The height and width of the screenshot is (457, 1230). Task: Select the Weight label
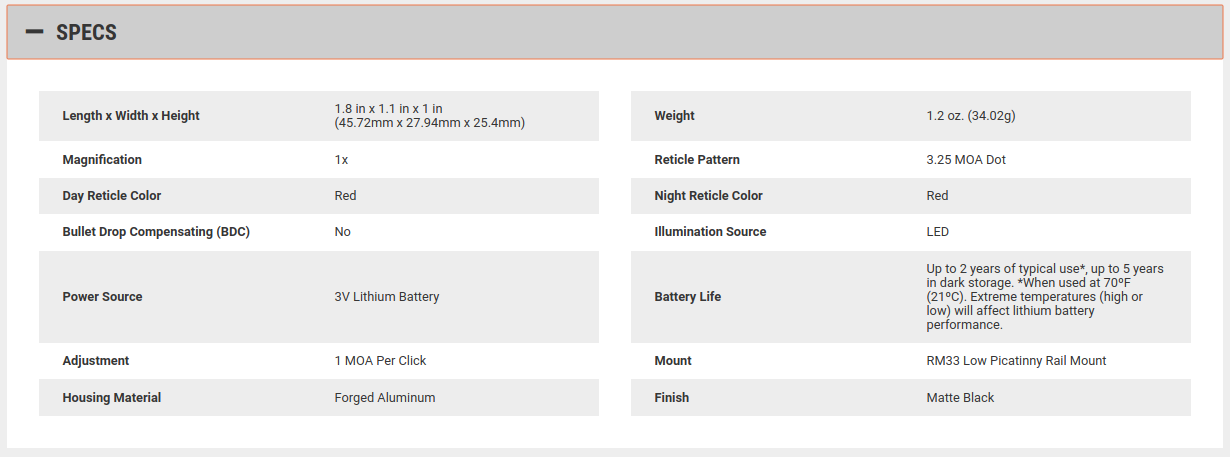click(x=674, y=116)
